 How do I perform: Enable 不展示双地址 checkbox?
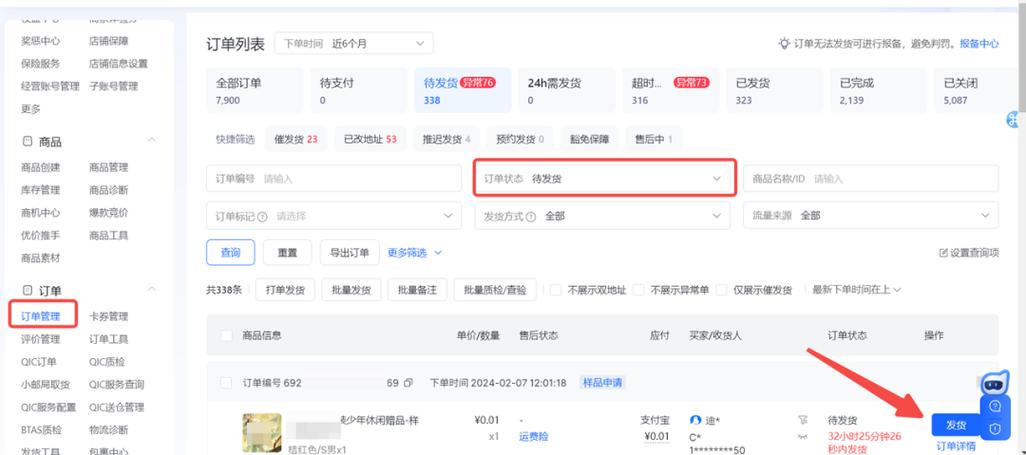(x=556, y=290)
